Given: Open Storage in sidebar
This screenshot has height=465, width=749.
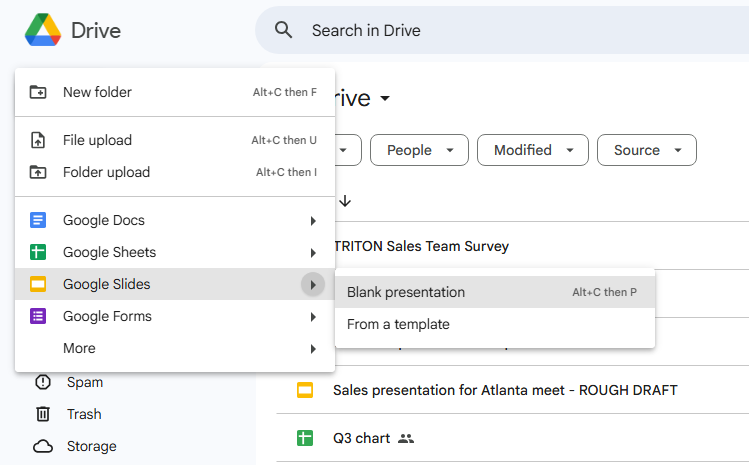Looking at the screenshot, I should tap(92, 446).
